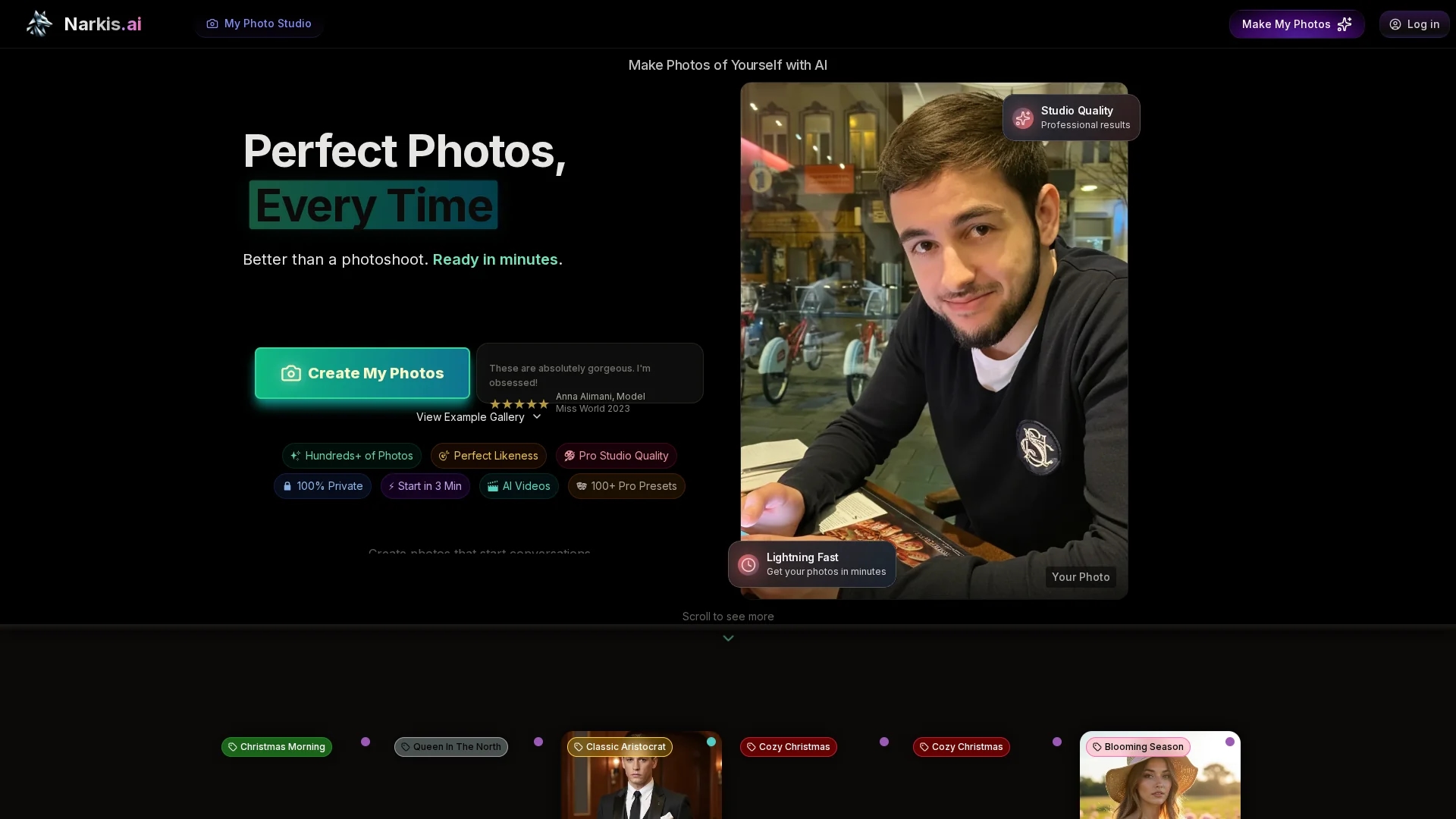Expand chevron next to View Example Gallery
The height and width of the screenshot is (819, 1456).
tap(537, 416)
